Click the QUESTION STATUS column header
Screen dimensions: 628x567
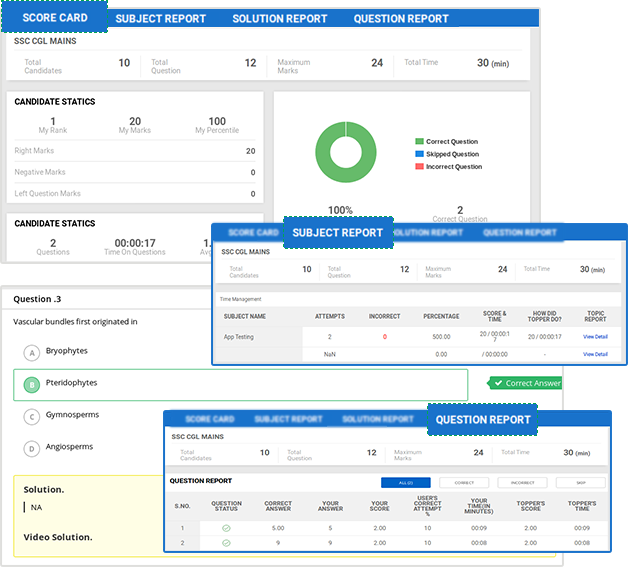[226, 506]
